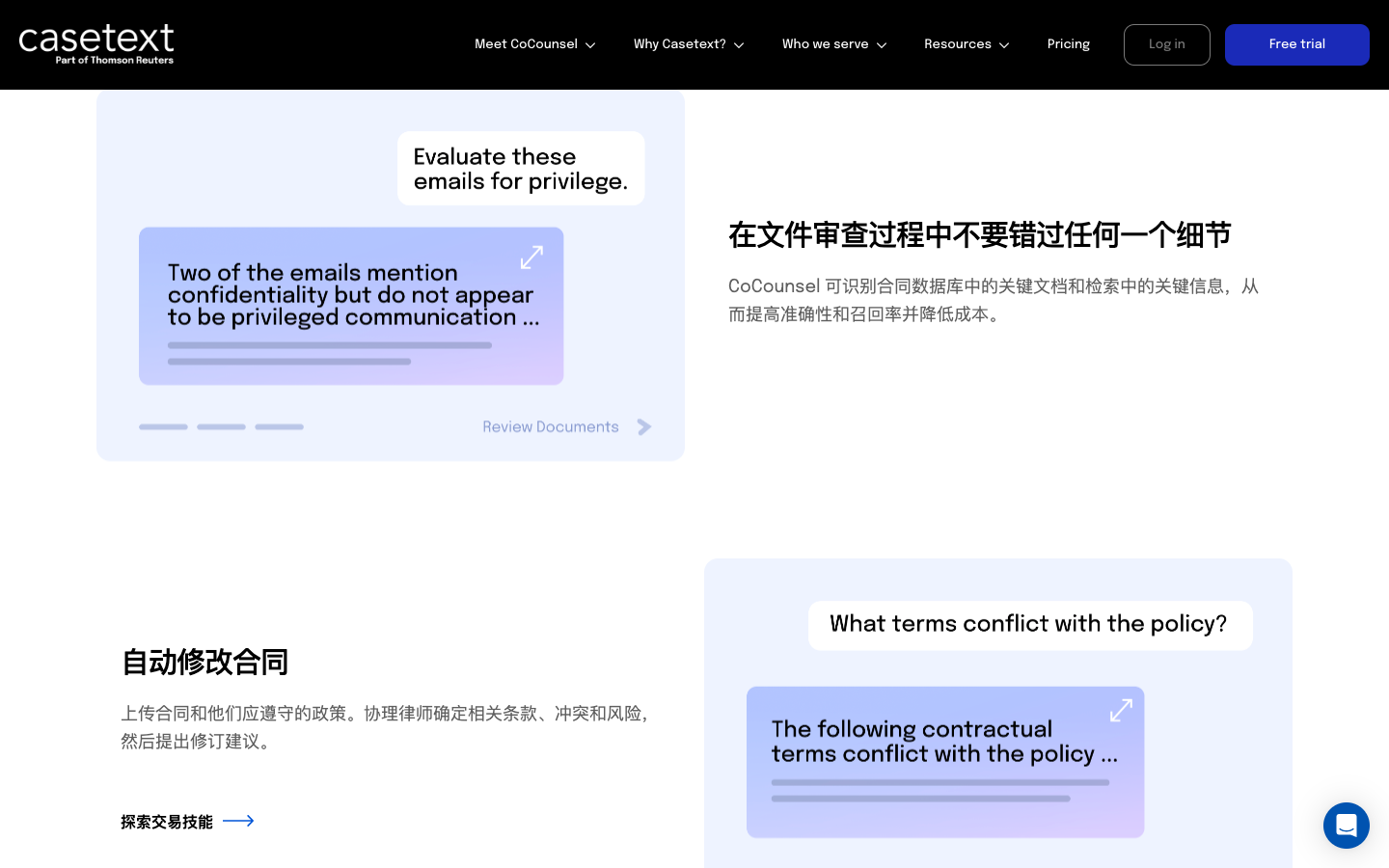Click the arrow beside 探索交易技能
This screenshot has height=868, width=1389.
(x=237, y=821)
